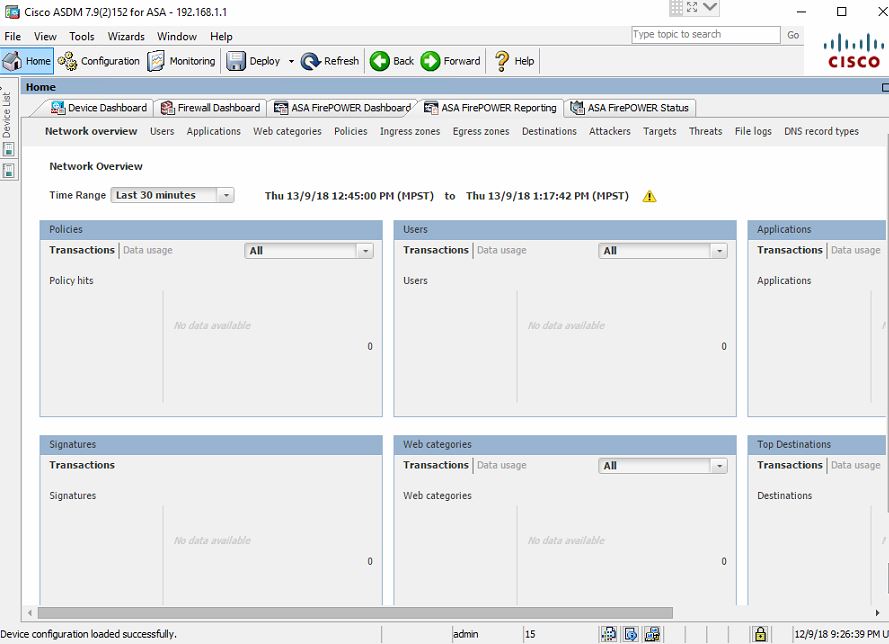Viewport: 889px width, 644px height.
Task: Open the Tools menu
Action: [x=82, y=36]
